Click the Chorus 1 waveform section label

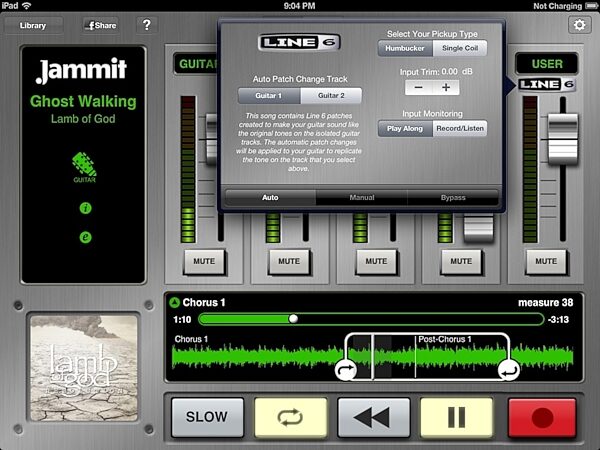(191, 339)
